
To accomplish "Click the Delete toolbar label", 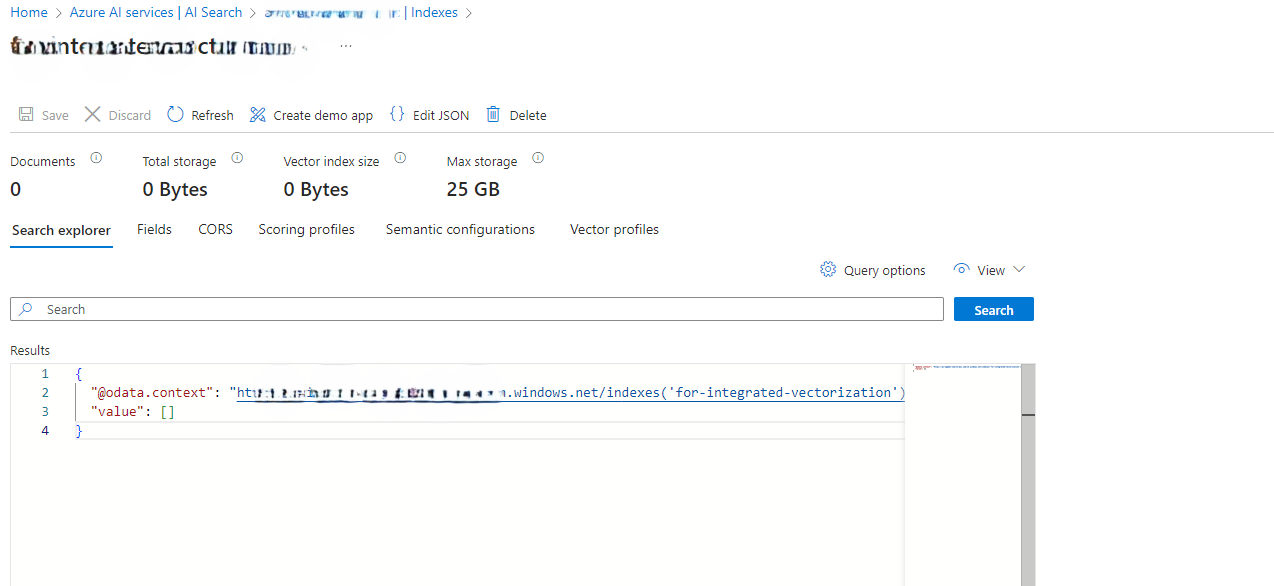I will tap(528, 115).
